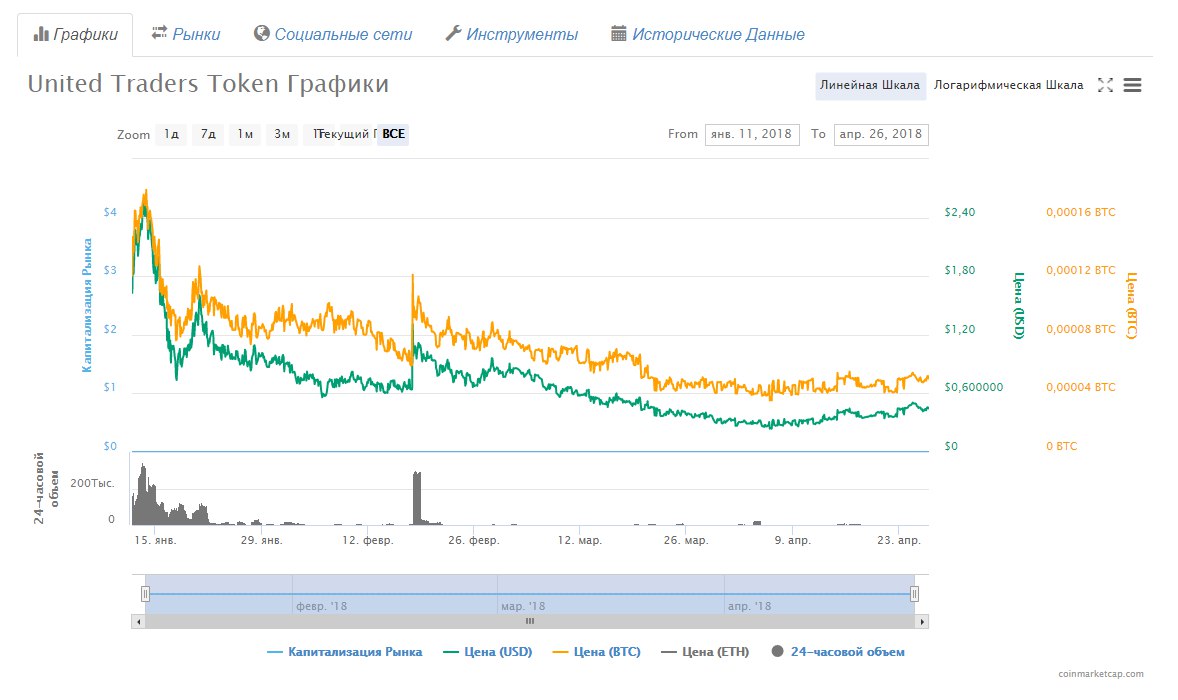Click the globe icon beside Социальные сети
Image resolution: width=1178 pixels, height=700 pixels.
261,33
